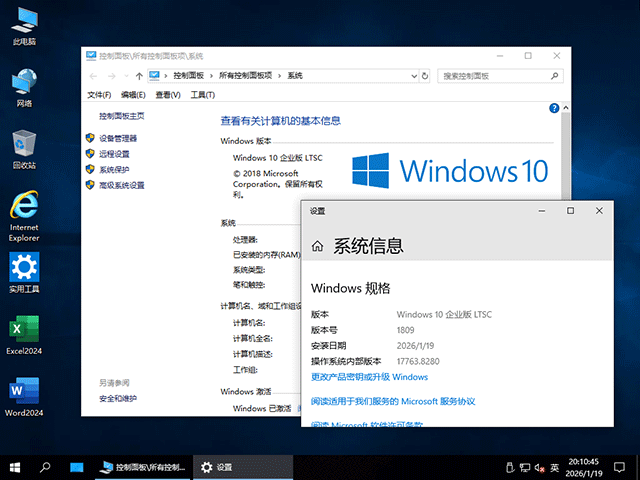Select the Excel2024 desktop icon
Viewport: 640px width, 480px height.
(24, 335)
